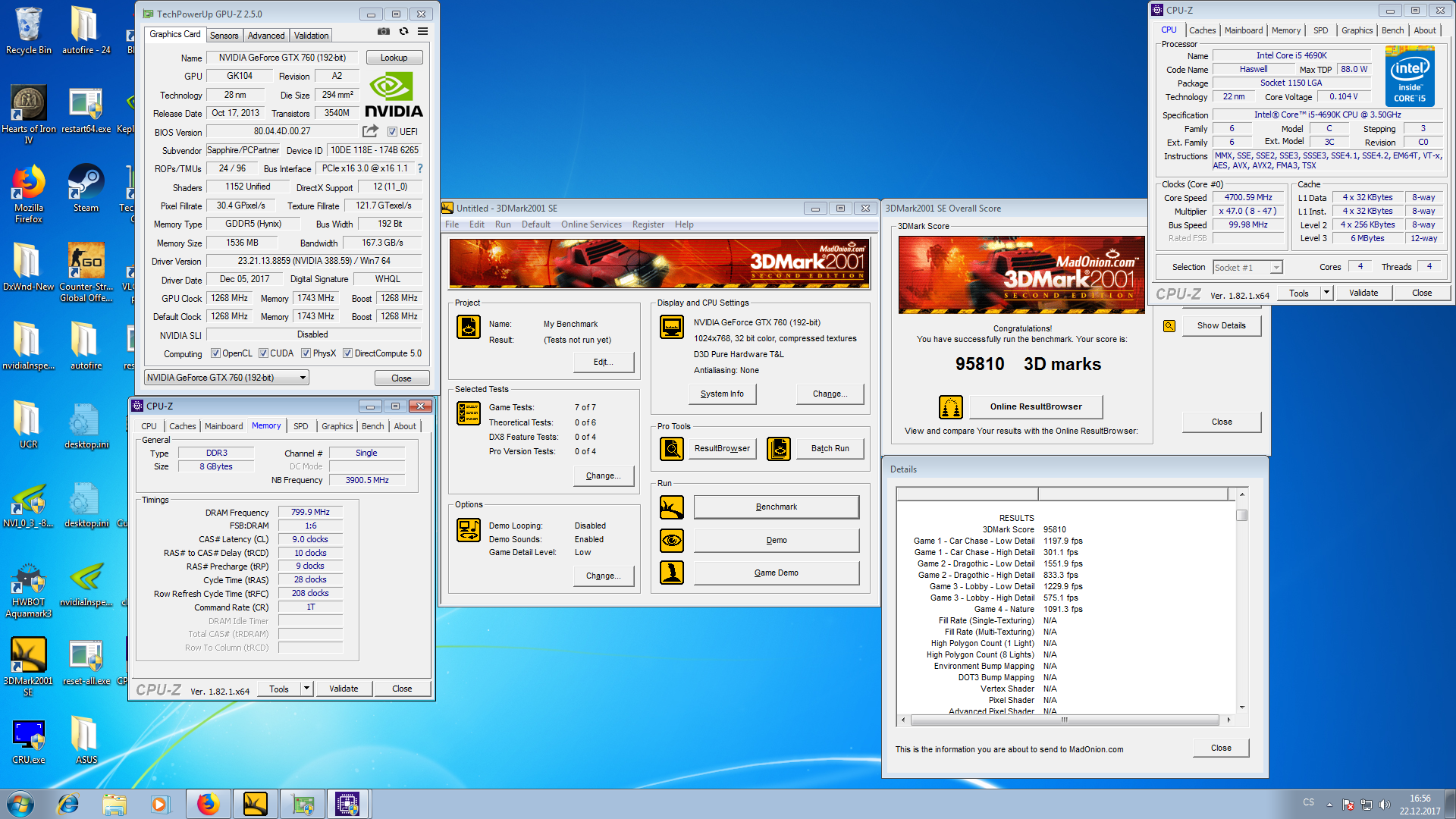Image resolution: width=1456 pixels, height=819 pixels.
Task: Click the CPU-Z taskbar icon
Action: click(x=347, y=804)
